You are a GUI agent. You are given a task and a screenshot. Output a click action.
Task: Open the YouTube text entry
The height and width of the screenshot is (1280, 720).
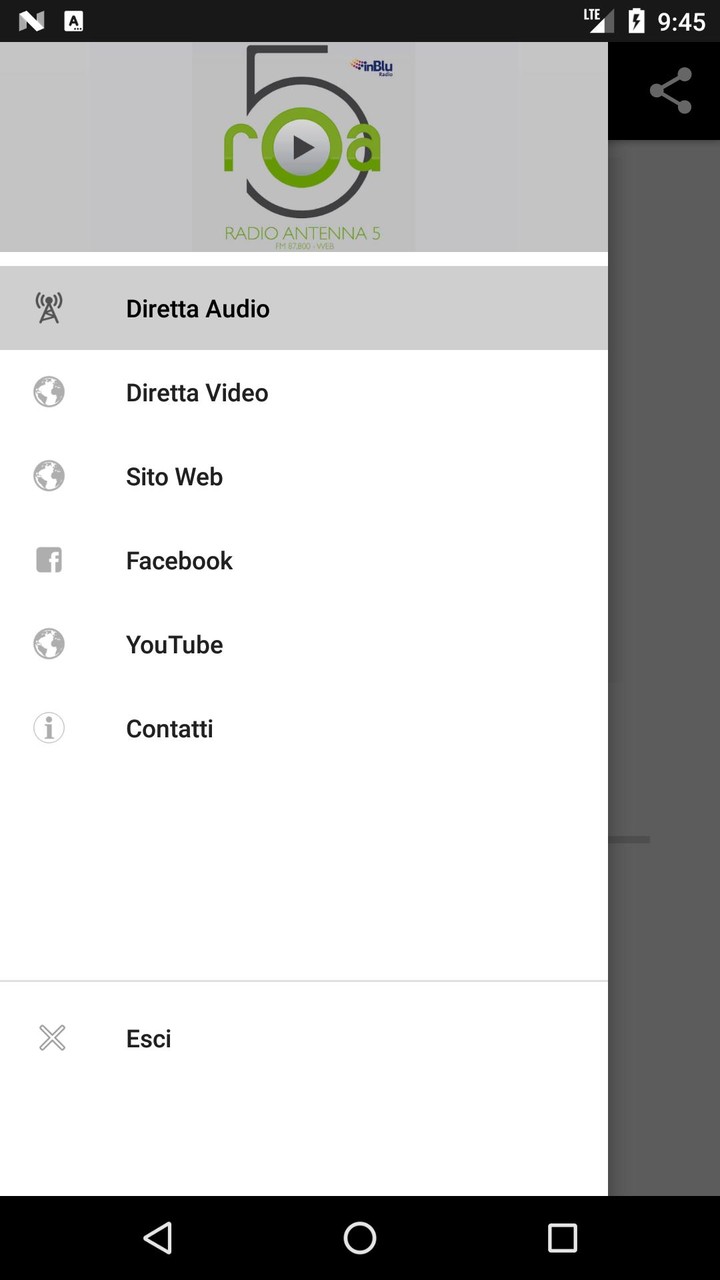(x=174, y=645)
